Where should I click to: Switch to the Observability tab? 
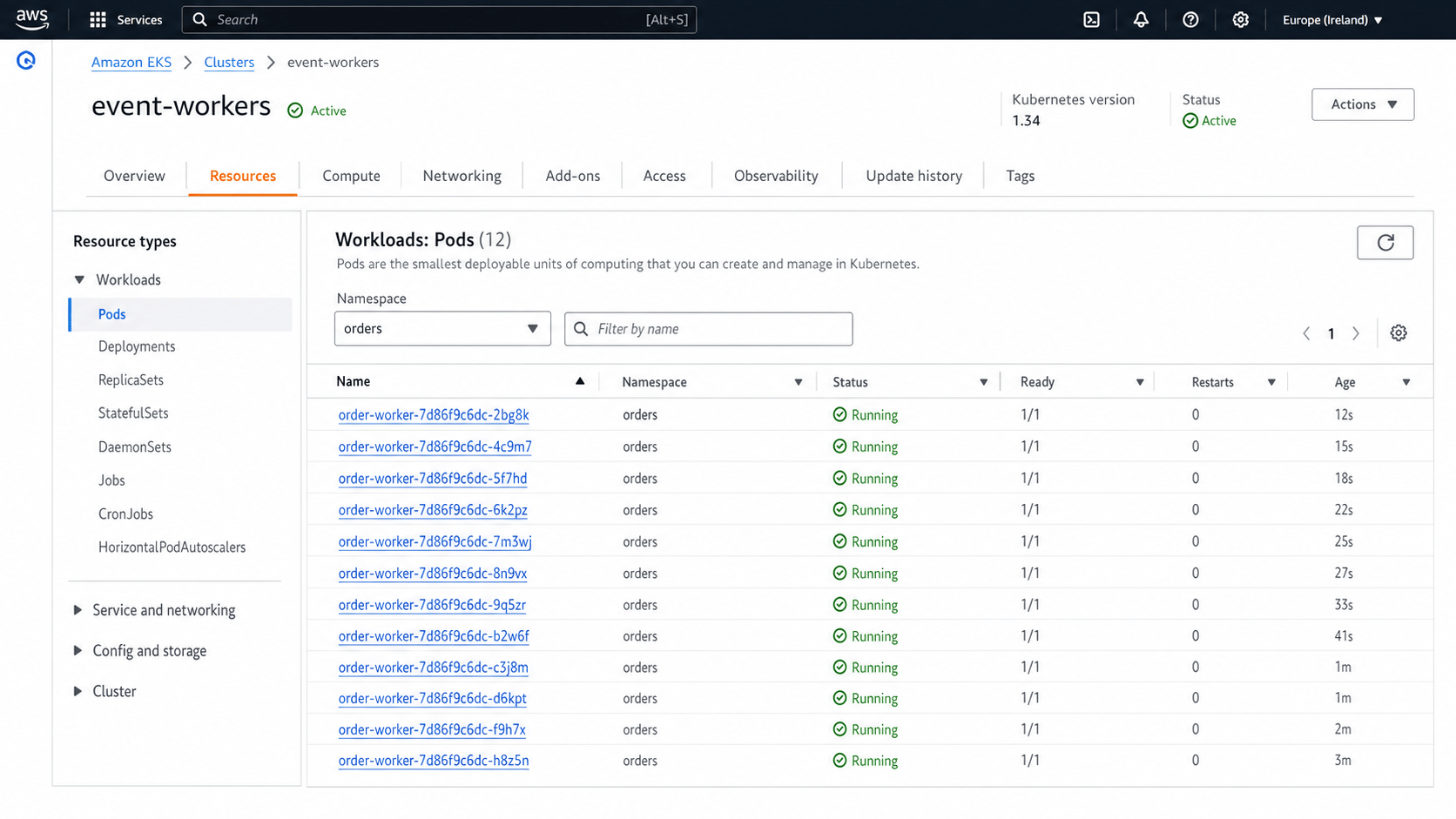(776, 176)
